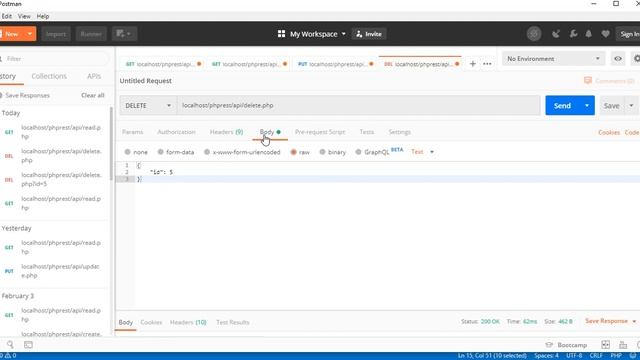
Task: Open tab options three-dots menu
Action: tap(487, 64)
